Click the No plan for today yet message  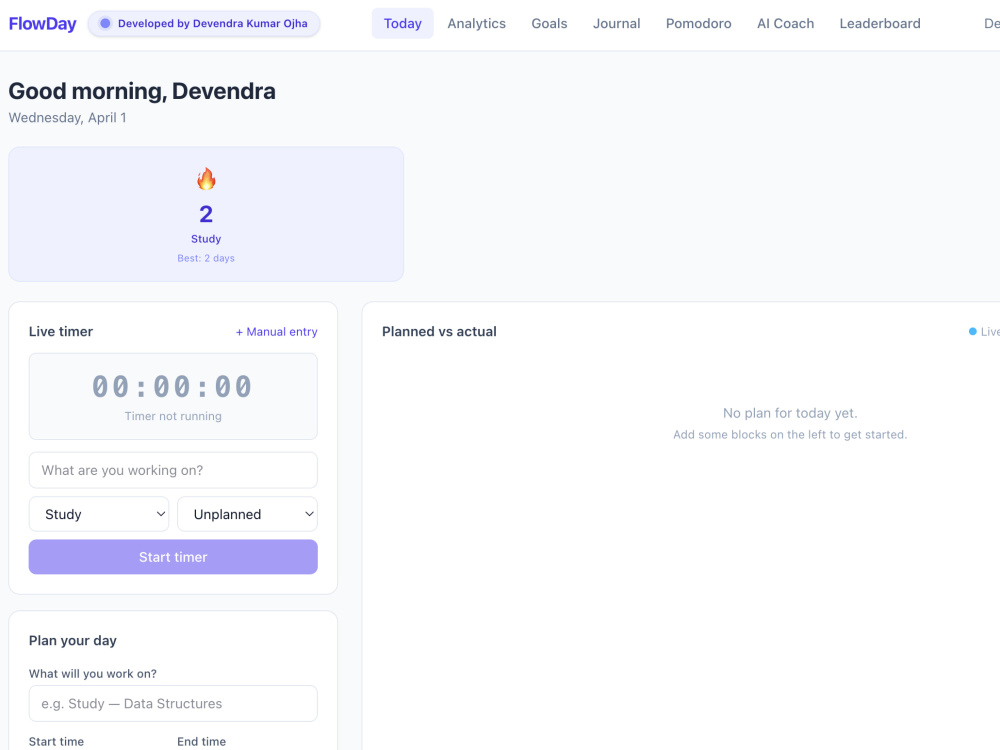pos(790,413)
